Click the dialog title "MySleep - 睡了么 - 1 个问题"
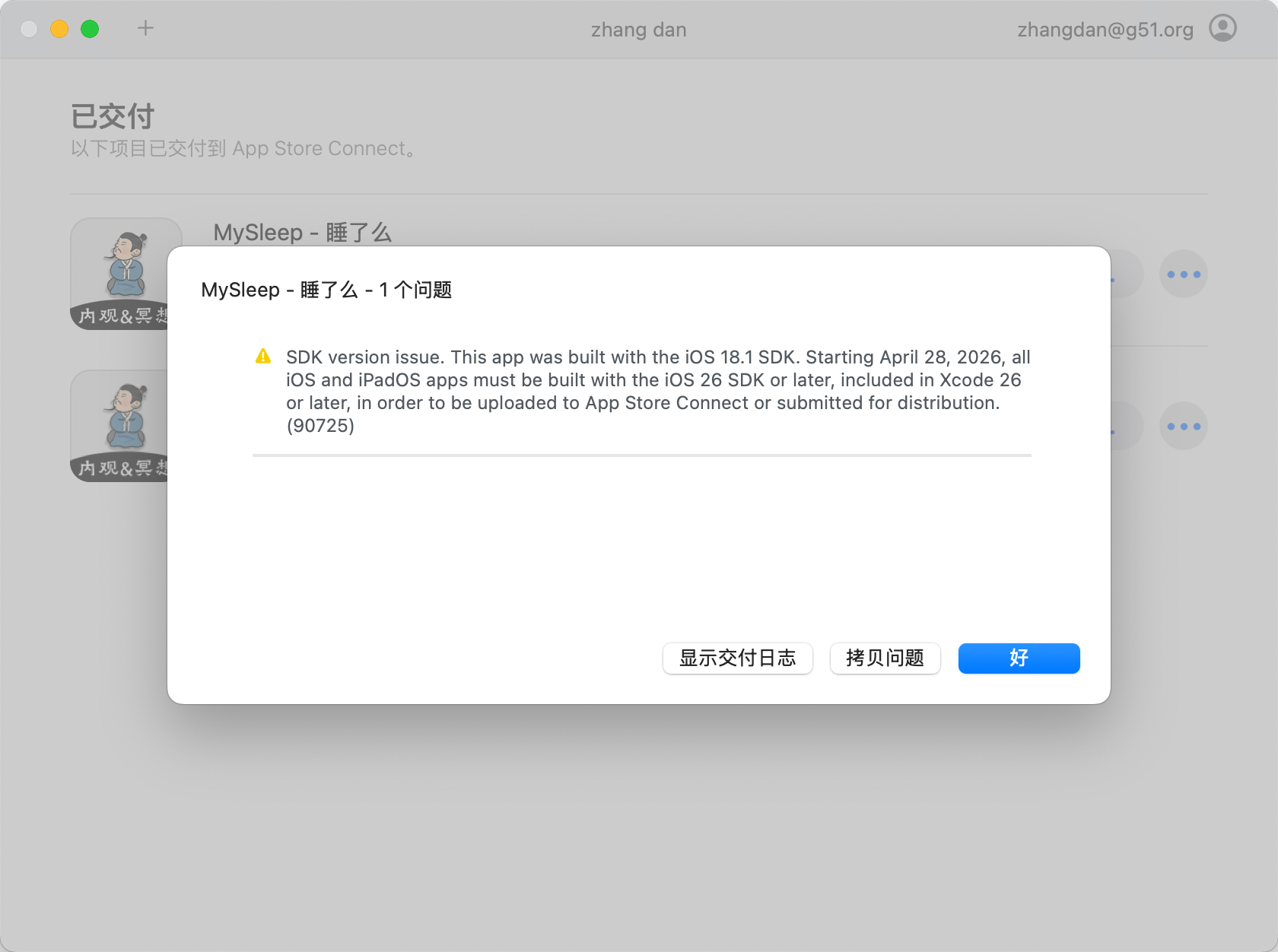Viewport: 1278px width, 952px height. click(326, 290)
